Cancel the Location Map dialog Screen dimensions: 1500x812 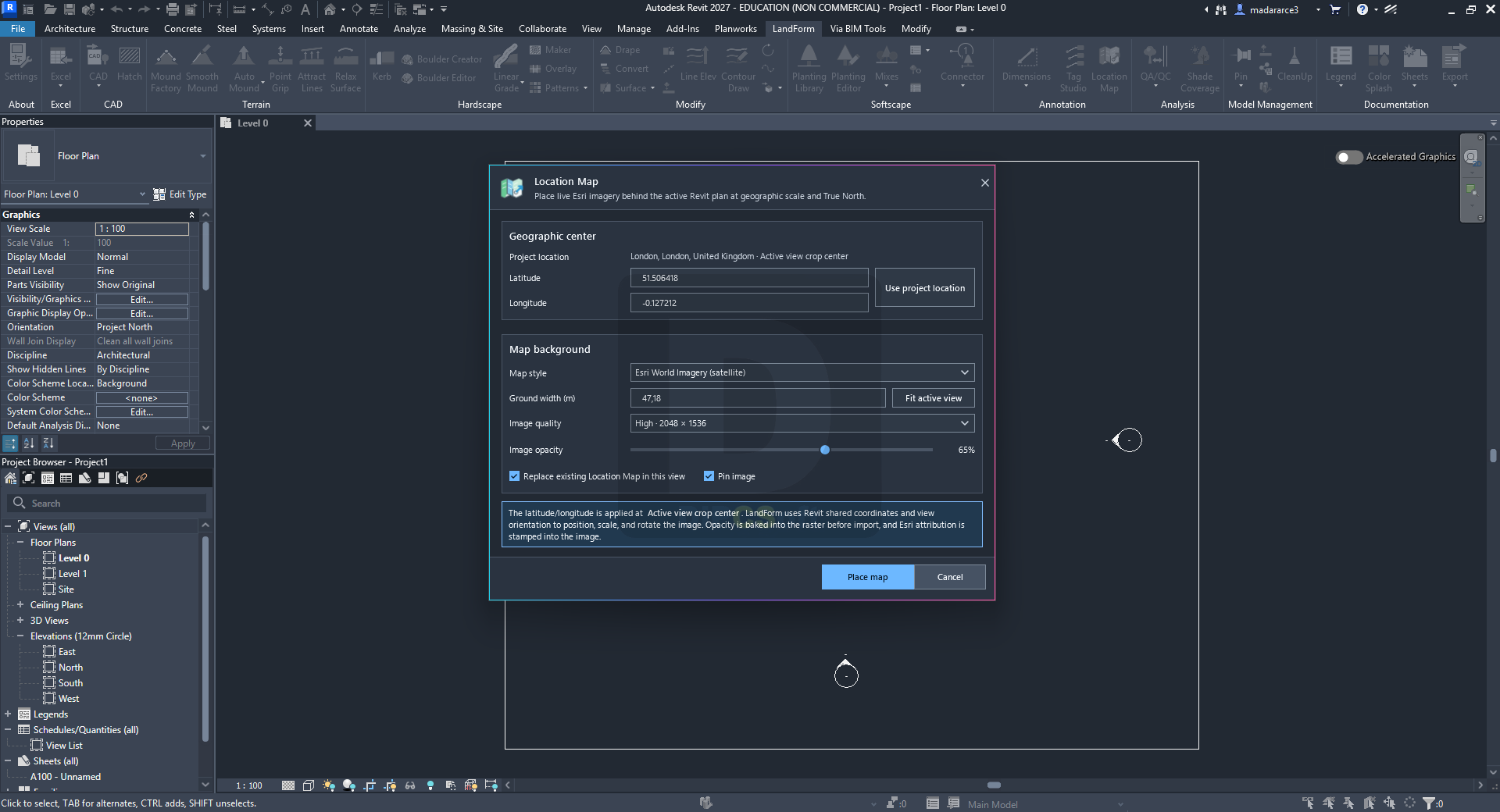pos(950,577)
